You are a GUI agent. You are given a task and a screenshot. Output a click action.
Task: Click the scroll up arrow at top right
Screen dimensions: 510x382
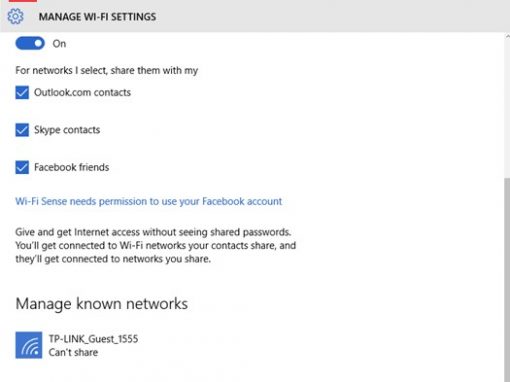pos(507,36)
